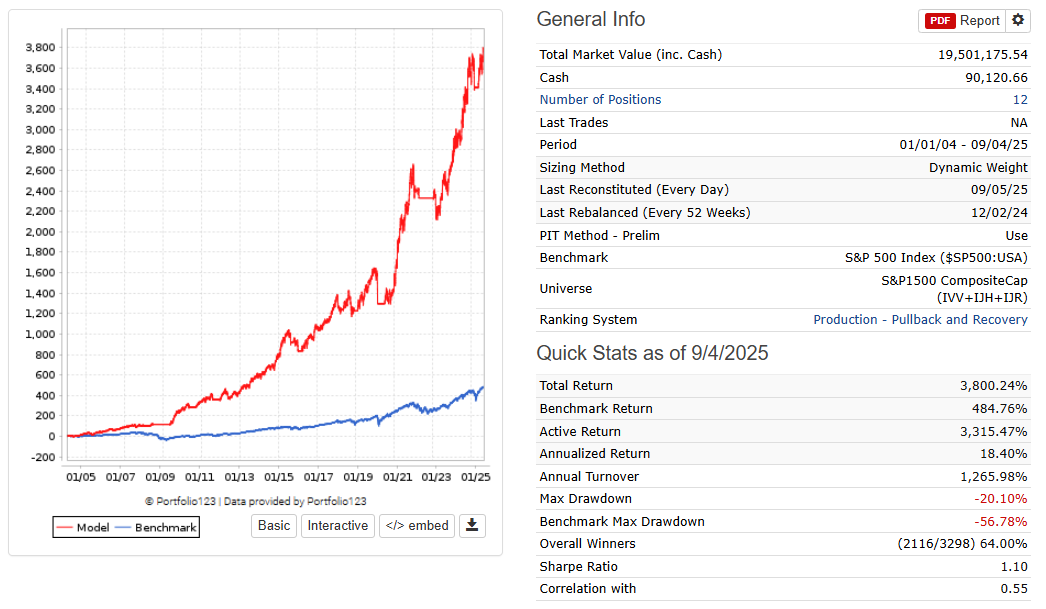Image resolution: width=1046 pixels, height=609 pixels.
Task: Switch chart to Interactive view
Action: (x=337, y=525)
